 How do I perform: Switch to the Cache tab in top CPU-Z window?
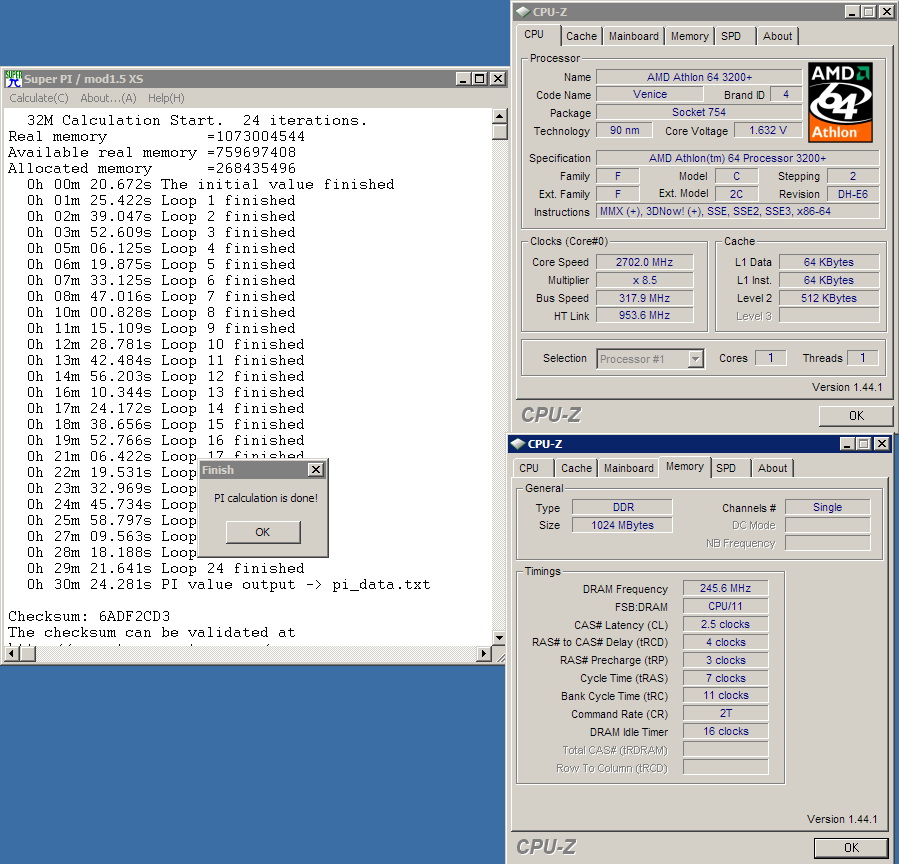581,36
